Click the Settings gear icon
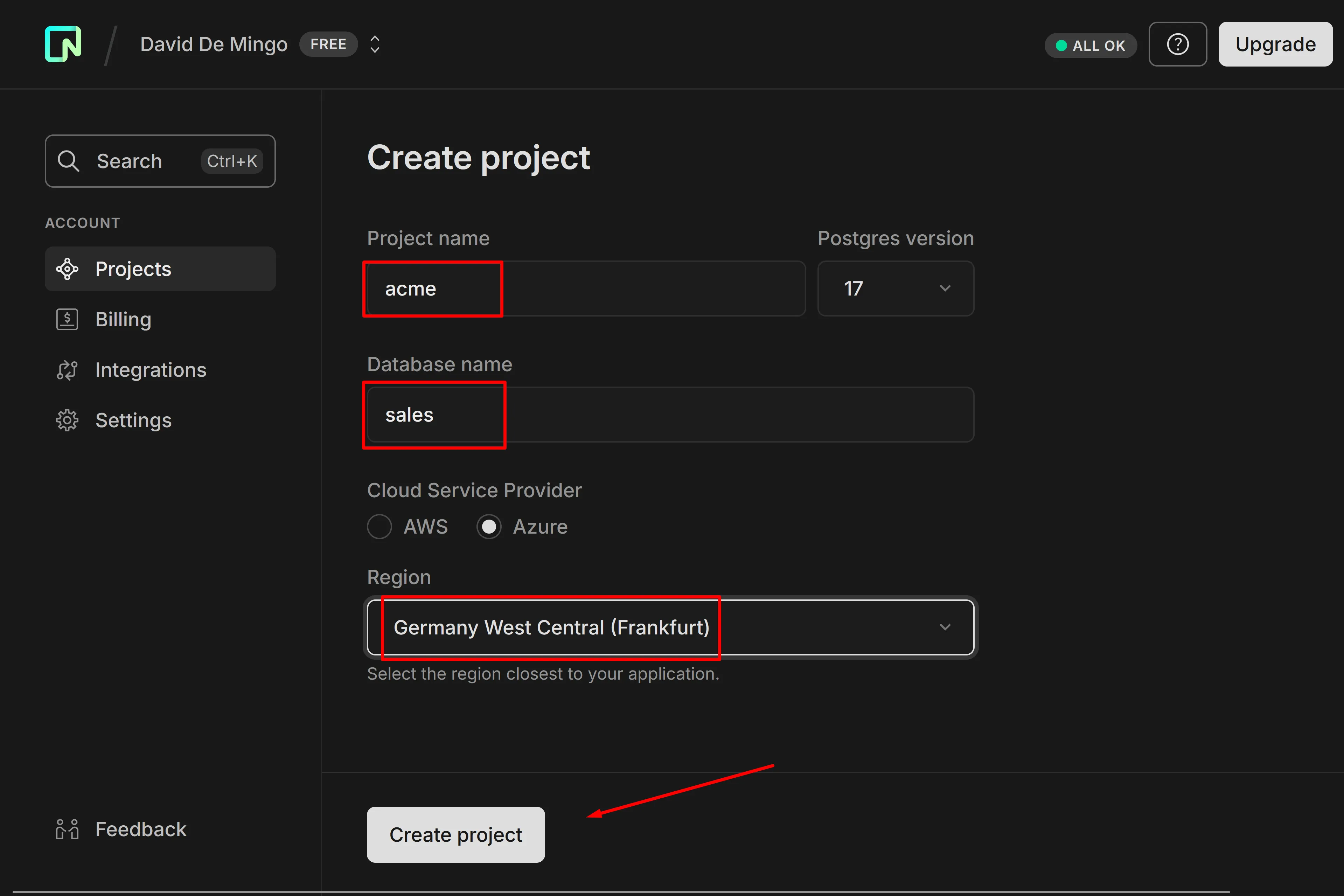This screenshot has height=896, width=1344. point(68,421)
